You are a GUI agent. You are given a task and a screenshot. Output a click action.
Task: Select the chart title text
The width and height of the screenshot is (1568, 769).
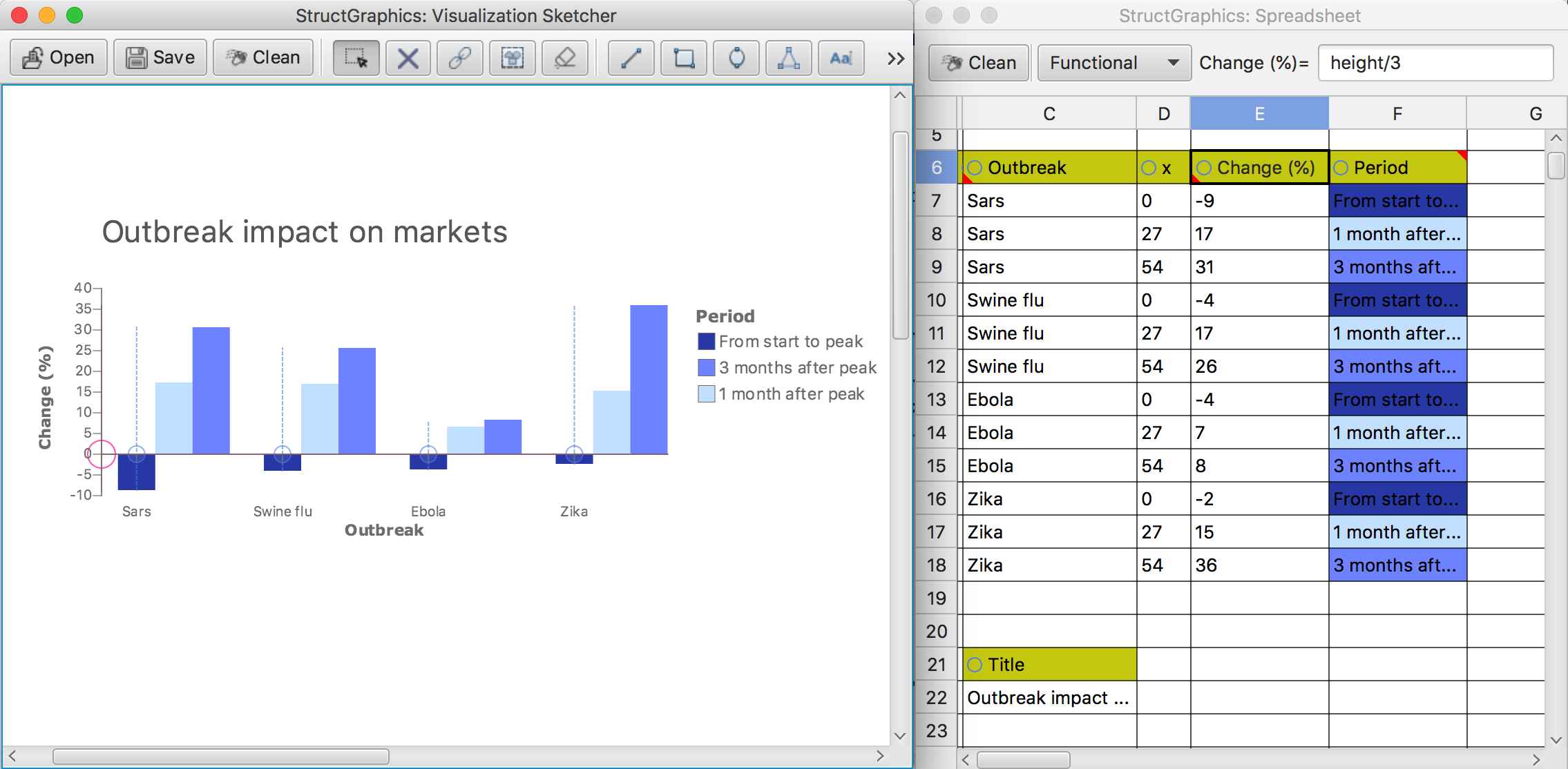[305, 232]
